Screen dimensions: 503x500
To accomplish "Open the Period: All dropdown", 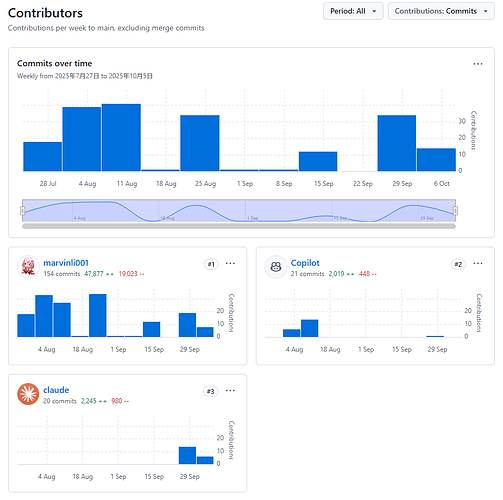I will pyautogui.click(x=353, y=11).
